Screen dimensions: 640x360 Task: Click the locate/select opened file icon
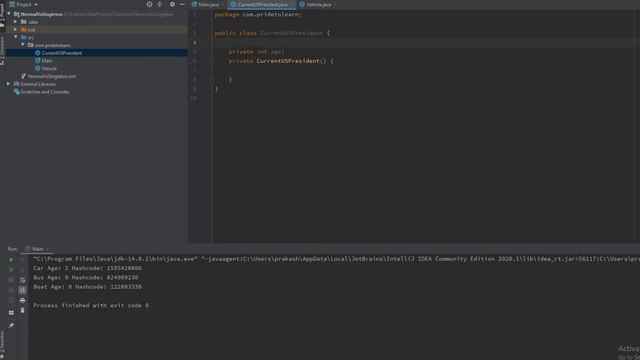[149, 4]
